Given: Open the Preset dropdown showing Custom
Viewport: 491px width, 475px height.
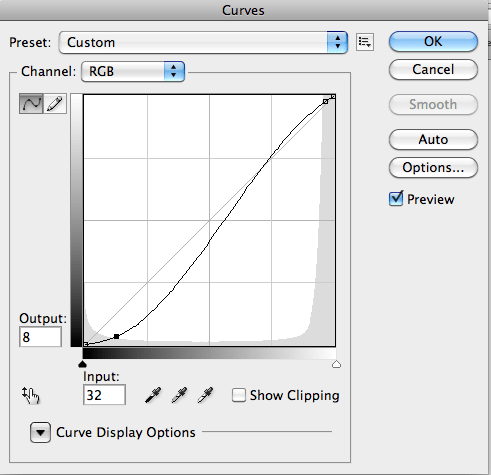Looking at the screenshot, I should (x=203, y=42).
